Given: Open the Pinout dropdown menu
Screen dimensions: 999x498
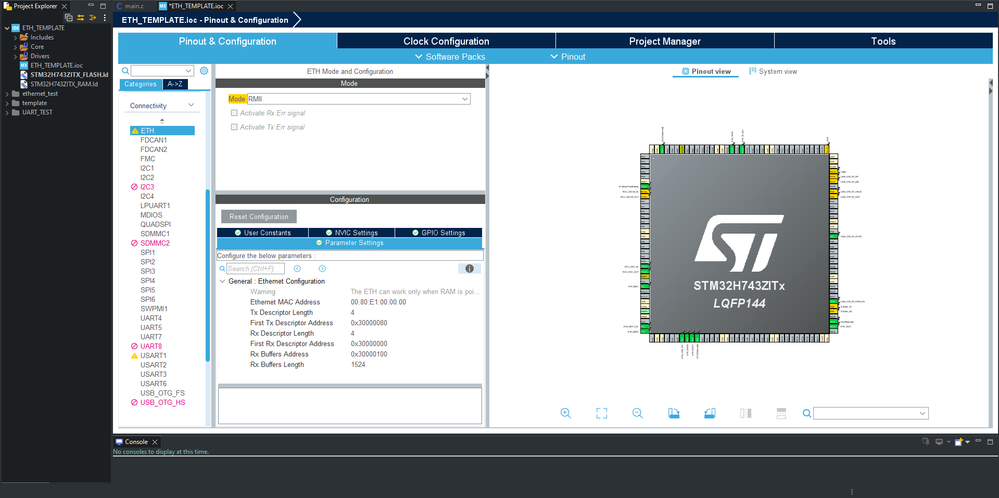Looking at the screenshot, I should point(568,57).
